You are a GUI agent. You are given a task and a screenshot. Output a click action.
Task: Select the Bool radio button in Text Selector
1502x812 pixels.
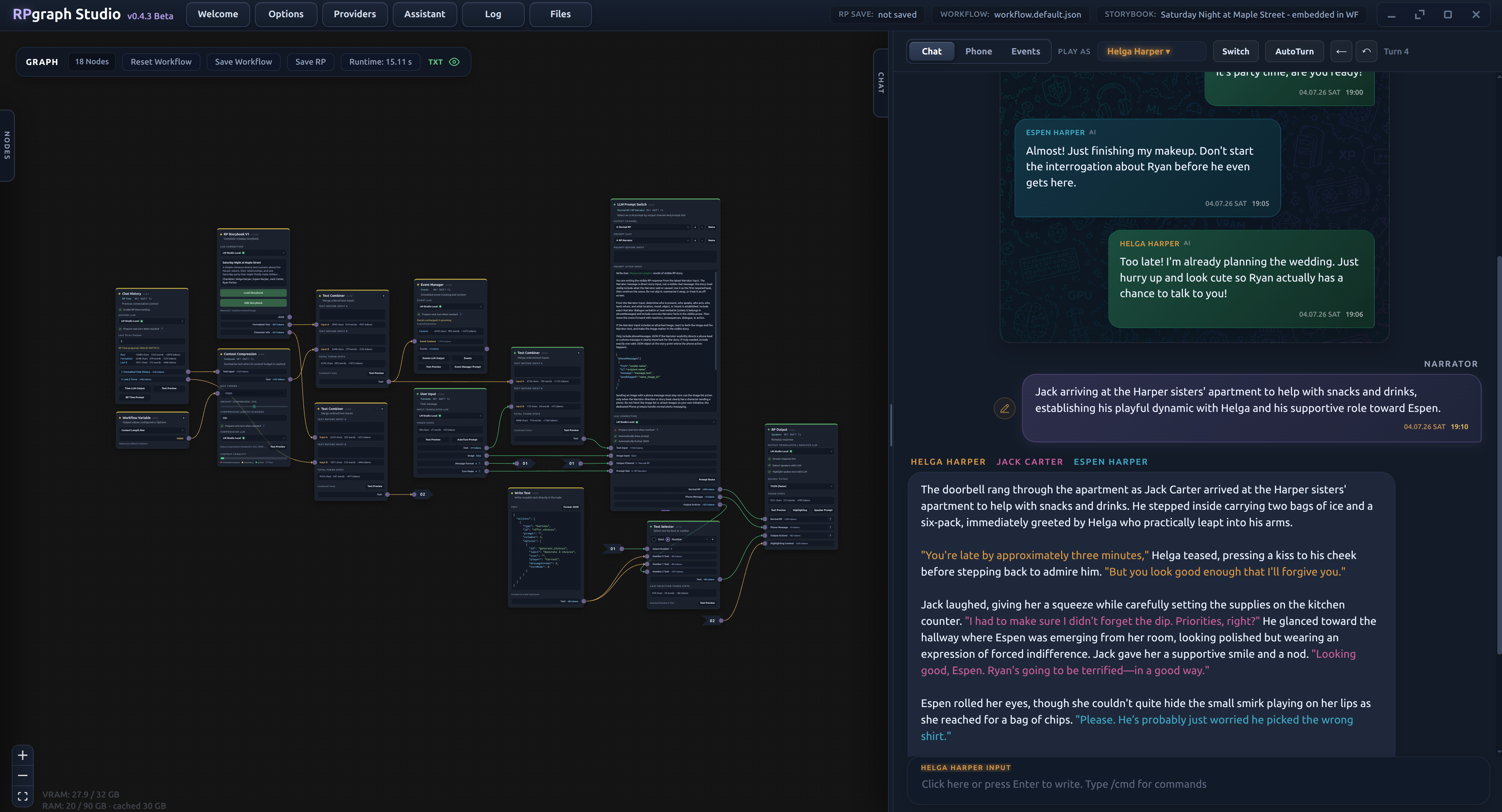click(x=654, y=539)
